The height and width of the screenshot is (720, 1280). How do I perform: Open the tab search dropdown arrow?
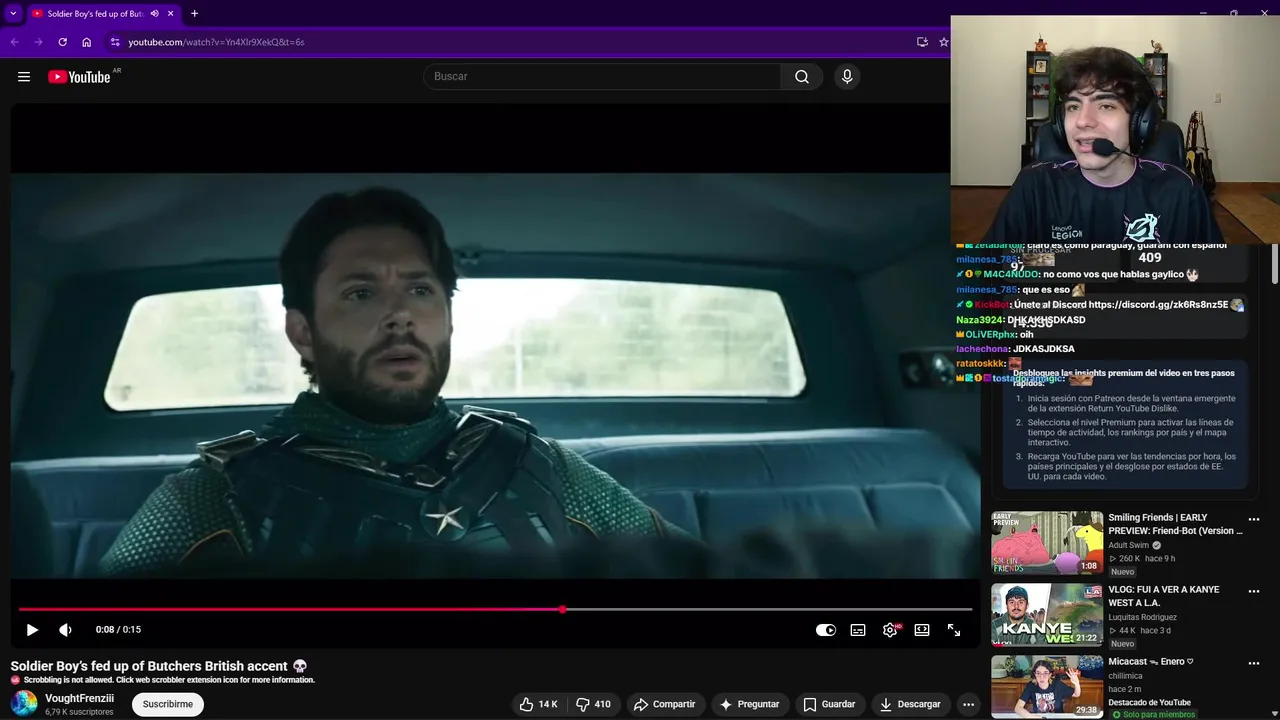pos(13,14)
